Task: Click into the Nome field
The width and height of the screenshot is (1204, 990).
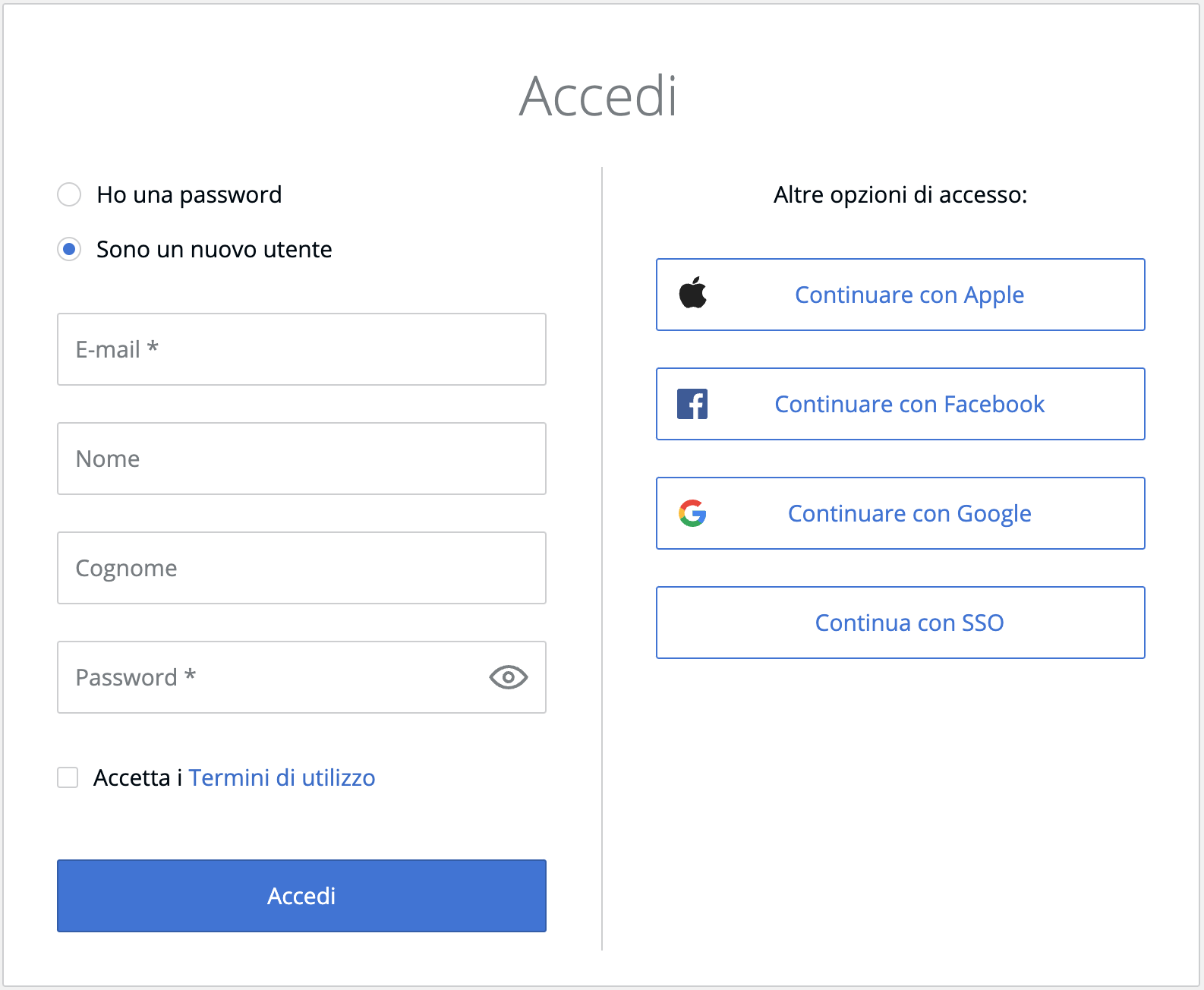Action: point(301,459)
